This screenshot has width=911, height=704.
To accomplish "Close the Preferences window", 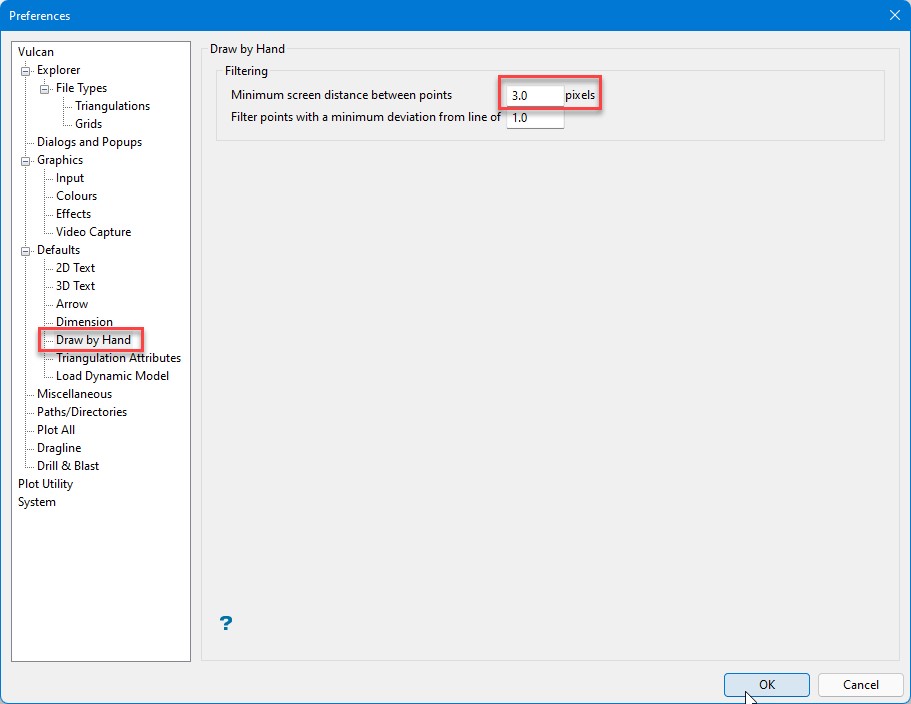I will point(895,15).
